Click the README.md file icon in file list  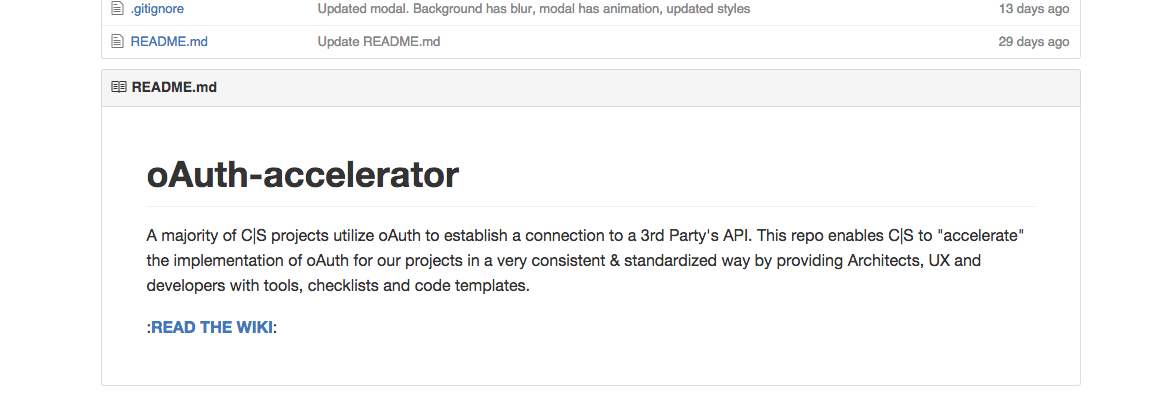point(117,42)
